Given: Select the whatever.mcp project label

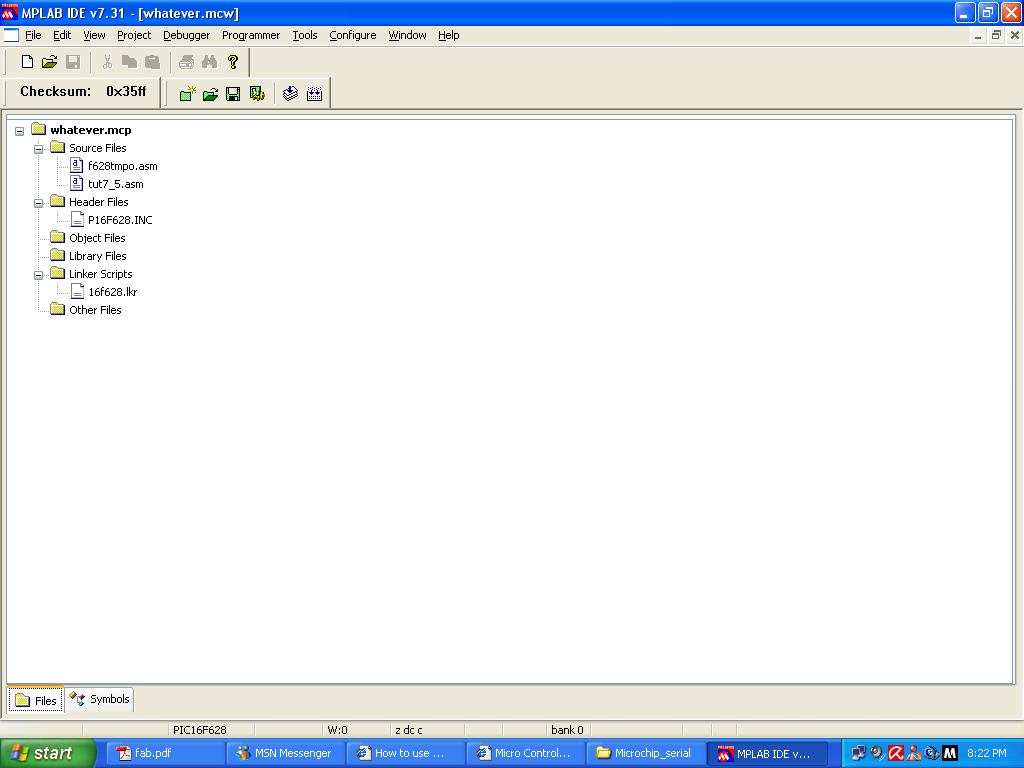Looking at the screenshot, I should pyautogui.click(x=91, y=130).
